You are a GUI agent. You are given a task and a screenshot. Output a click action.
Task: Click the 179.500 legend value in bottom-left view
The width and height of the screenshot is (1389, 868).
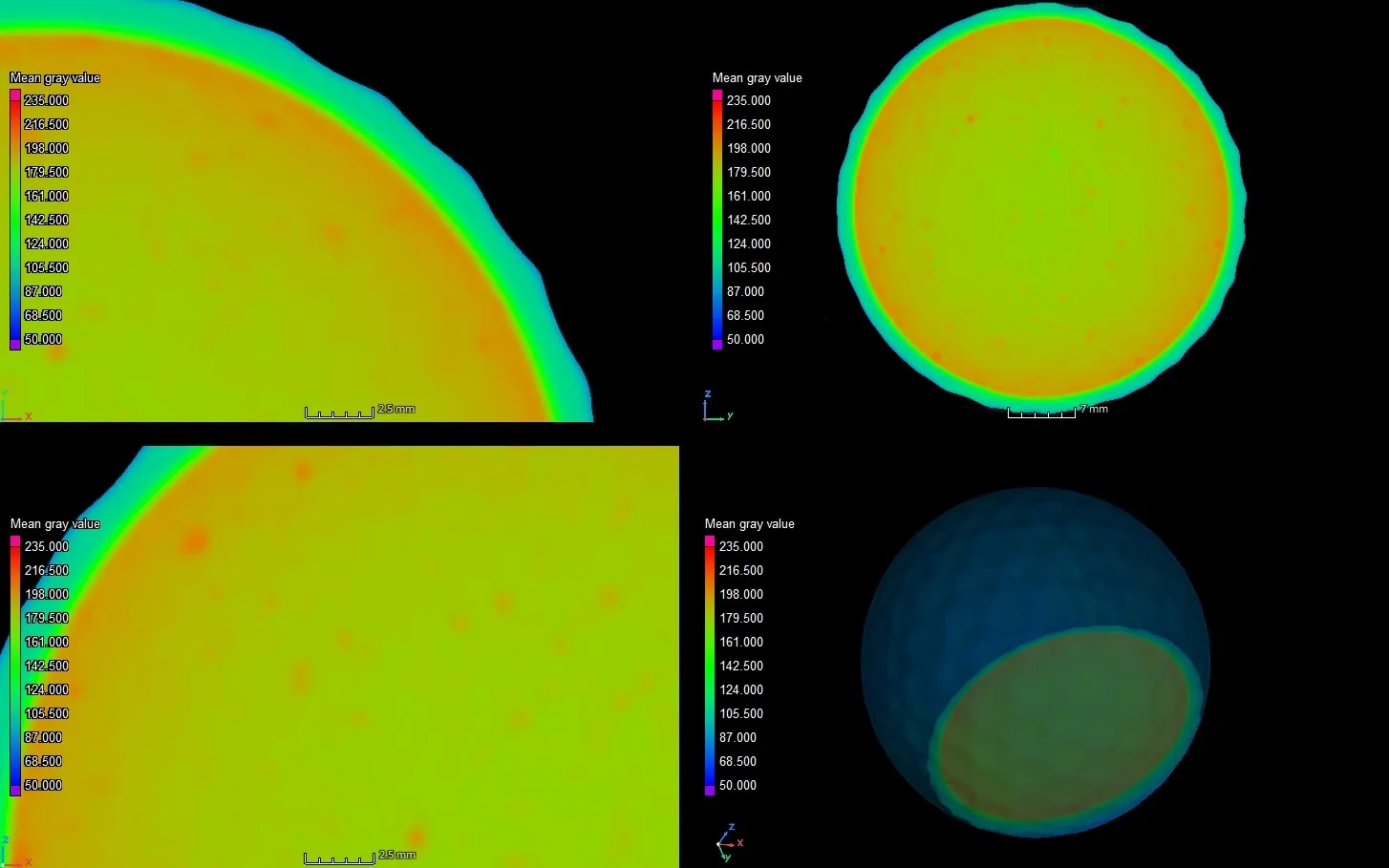pyautogui.click(x=47, y=618)
